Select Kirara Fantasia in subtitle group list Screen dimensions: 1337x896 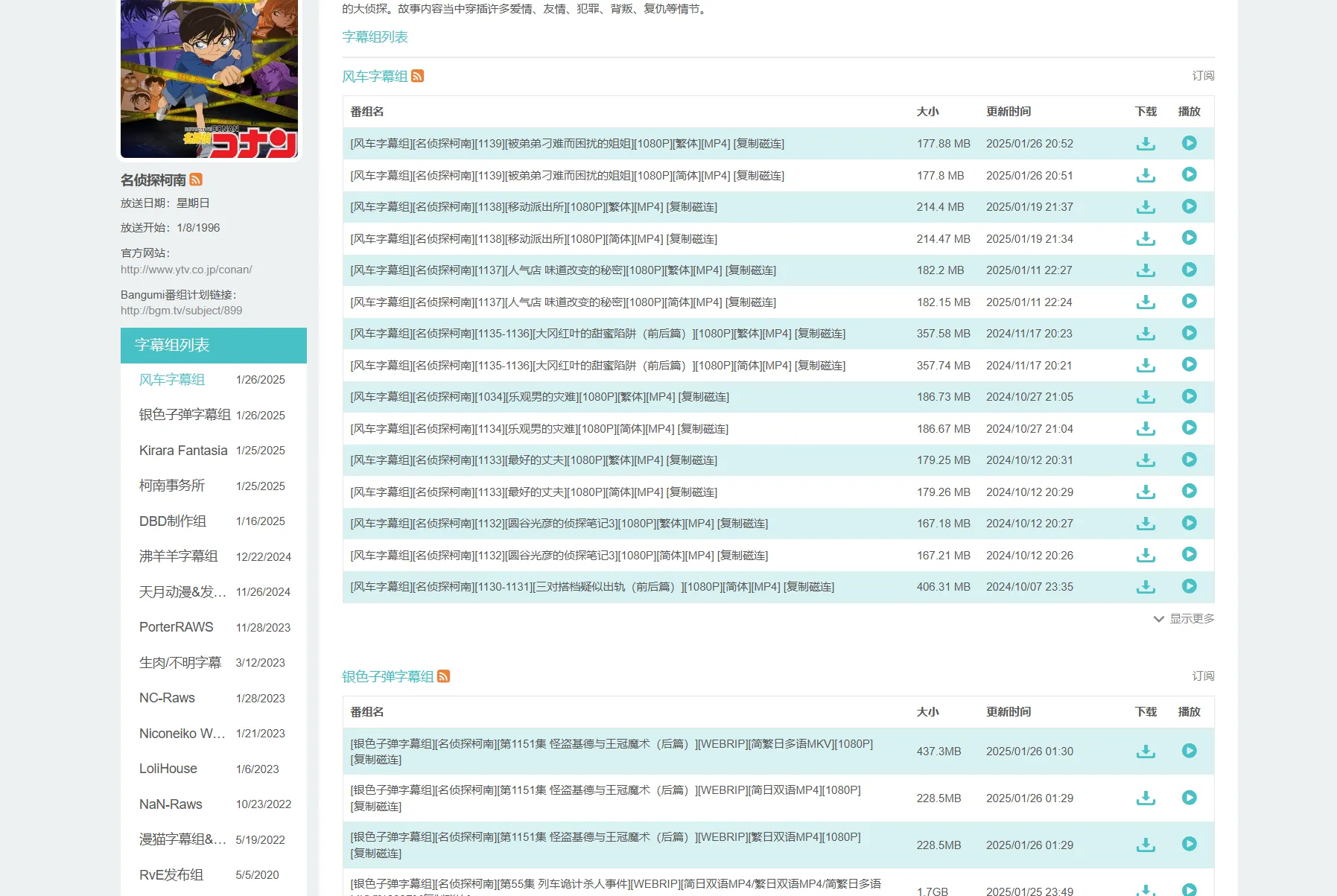(x=183, y=451)
